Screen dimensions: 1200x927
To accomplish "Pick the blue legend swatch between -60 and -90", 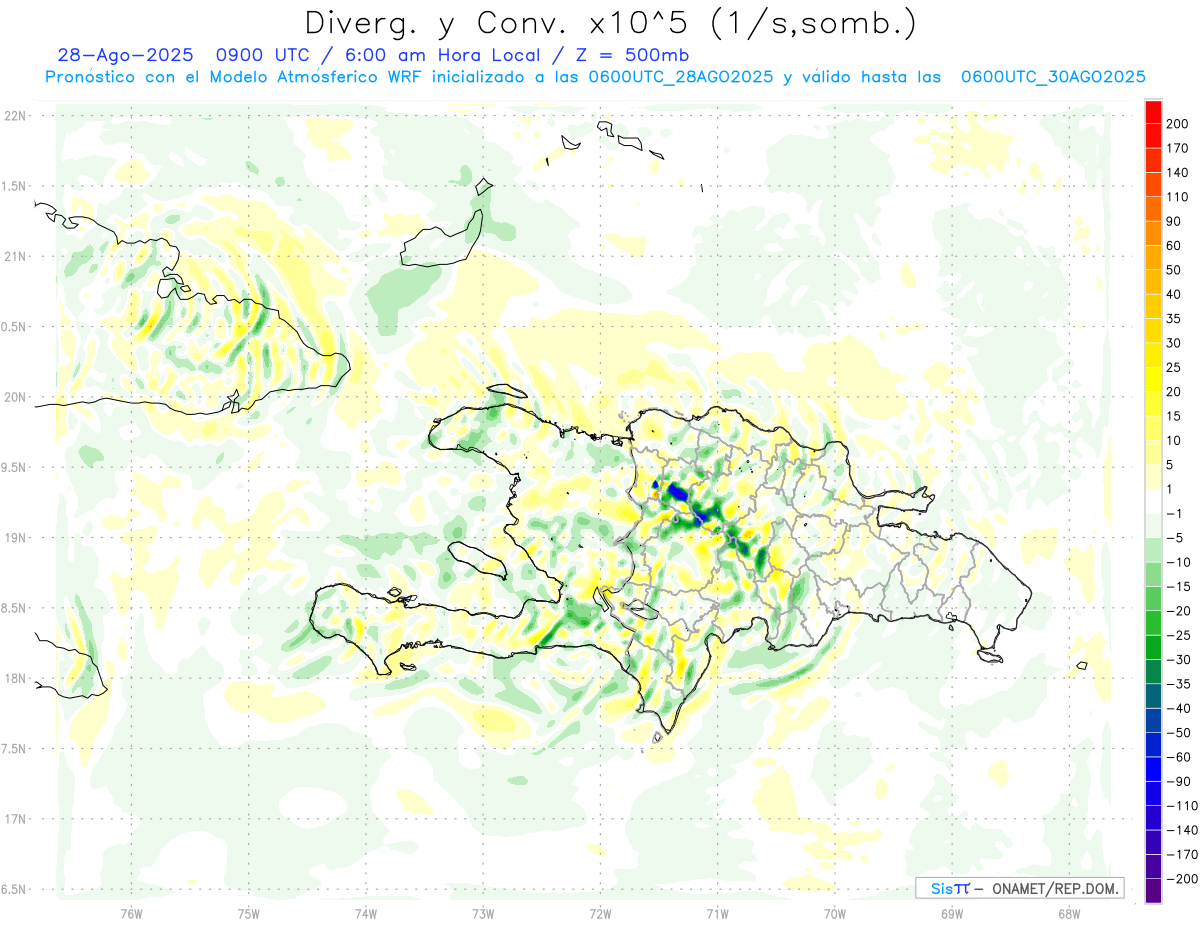I will click(1153, 769).
